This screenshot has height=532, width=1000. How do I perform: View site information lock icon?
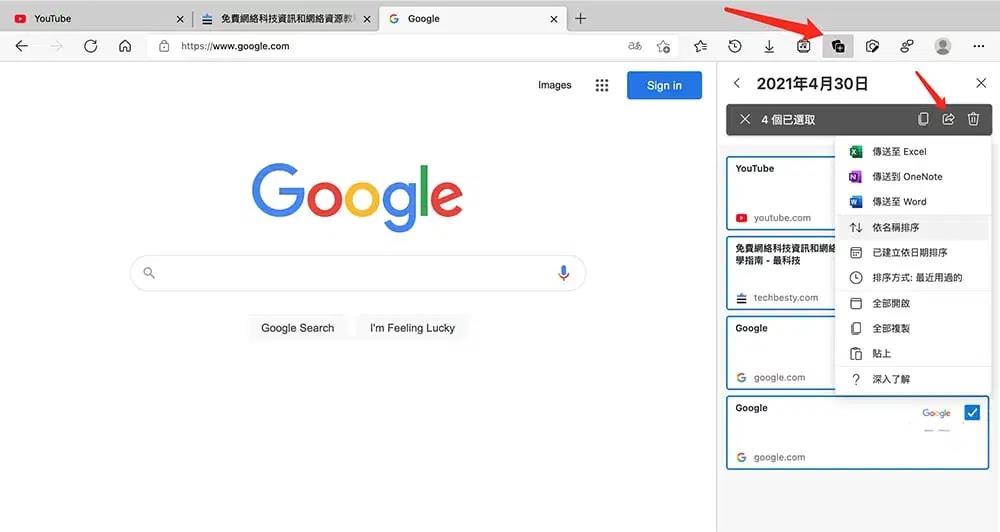click(164, 46)
